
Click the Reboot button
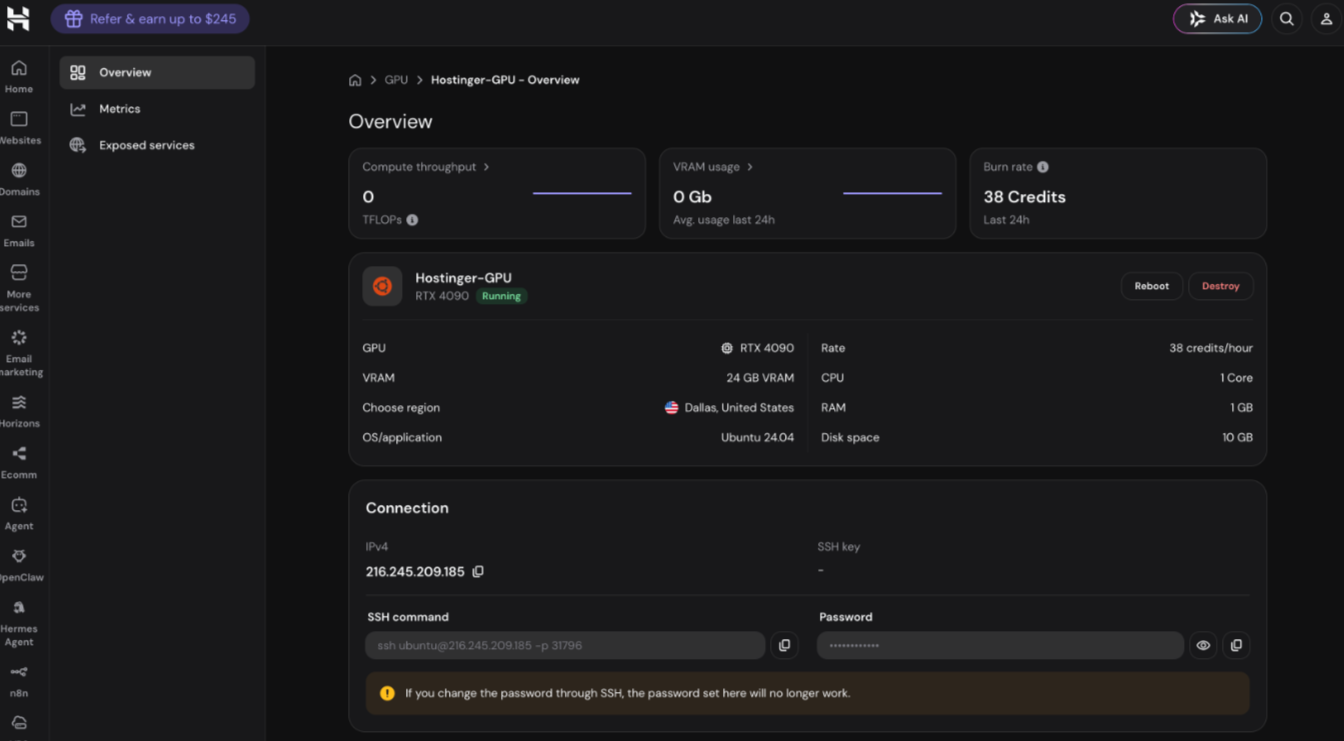coord(1151,286)
